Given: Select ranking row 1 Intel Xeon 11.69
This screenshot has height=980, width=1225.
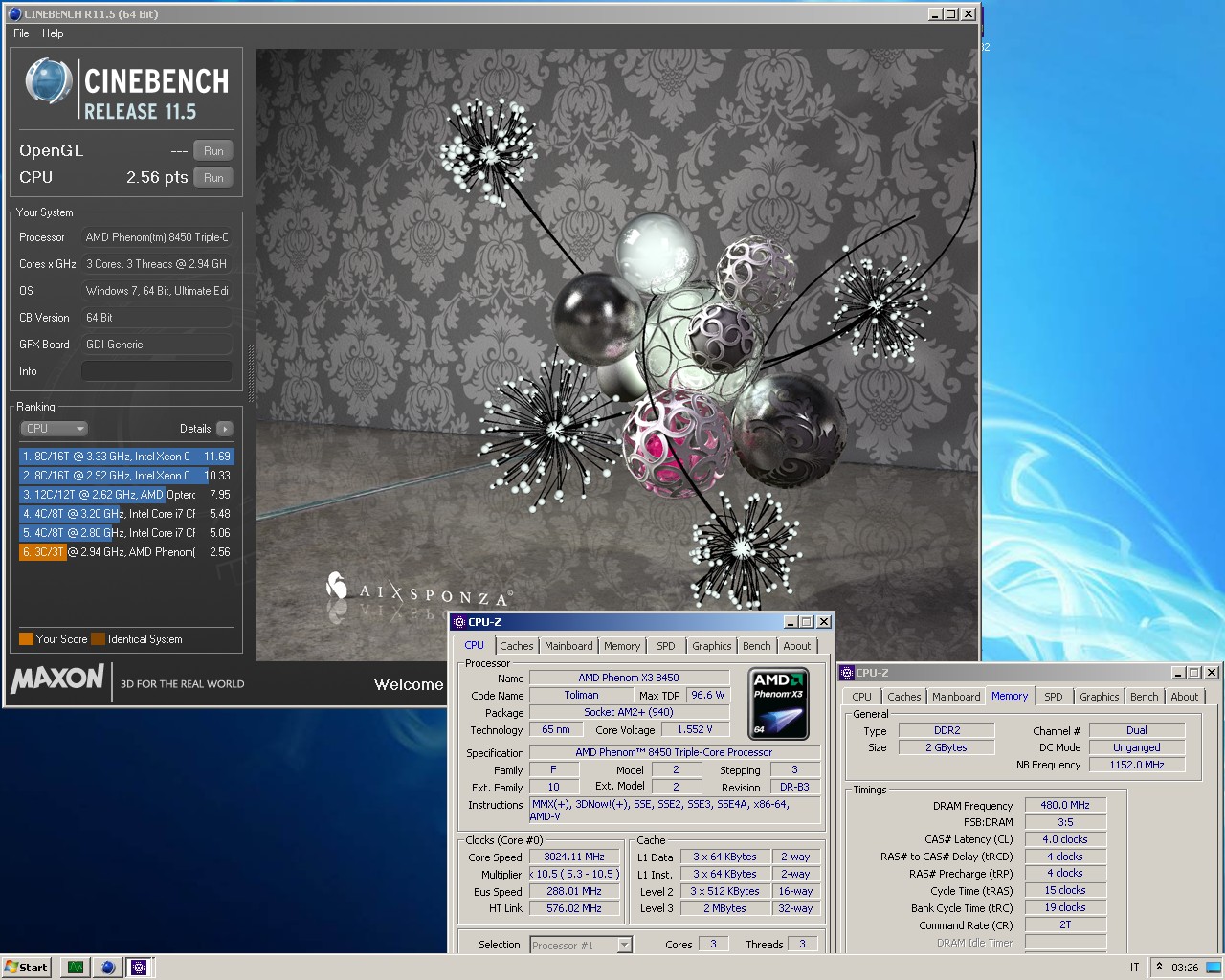Looking at the screenshot, I should click(x=126, y=457).
